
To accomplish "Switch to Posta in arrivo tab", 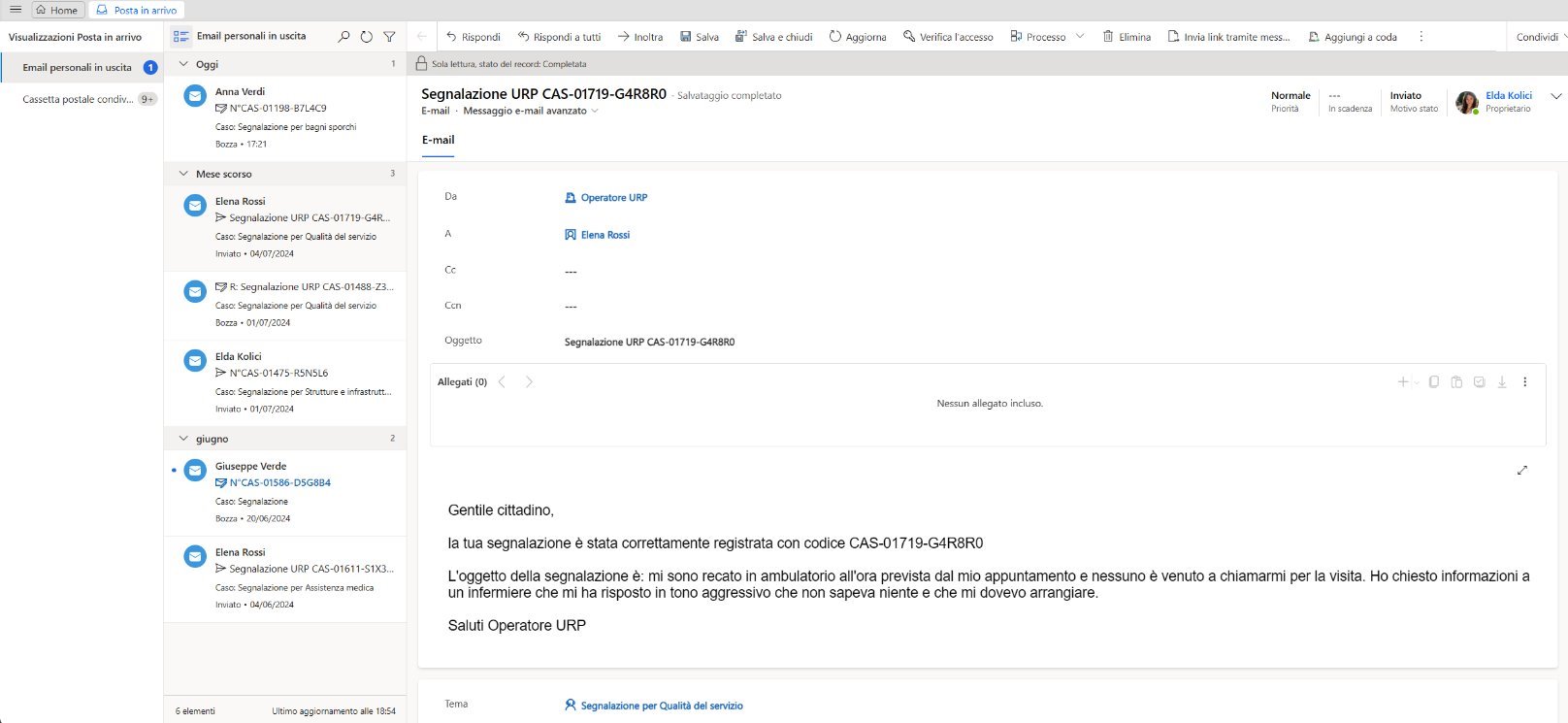I will pos(137,10).
